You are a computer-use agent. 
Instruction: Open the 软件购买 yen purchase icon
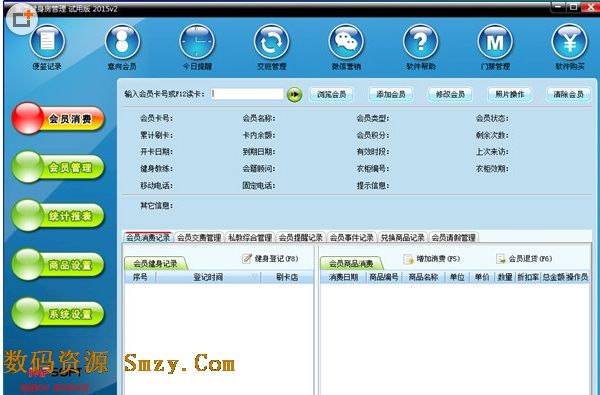[569, 42]
